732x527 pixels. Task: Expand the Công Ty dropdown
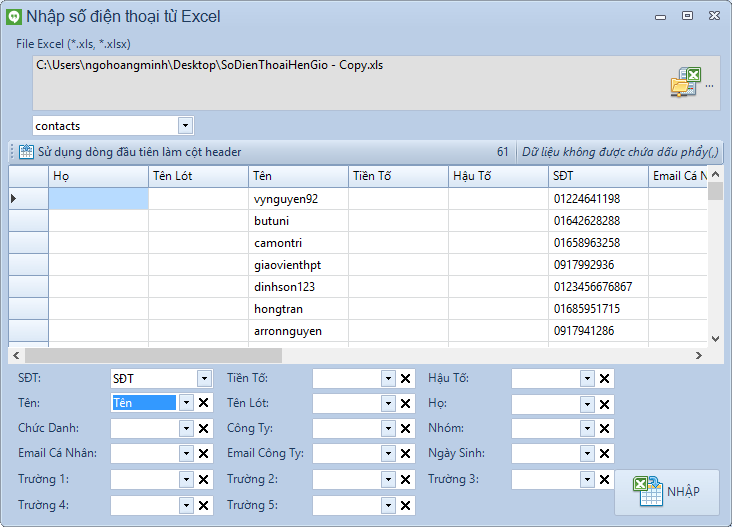388,429
